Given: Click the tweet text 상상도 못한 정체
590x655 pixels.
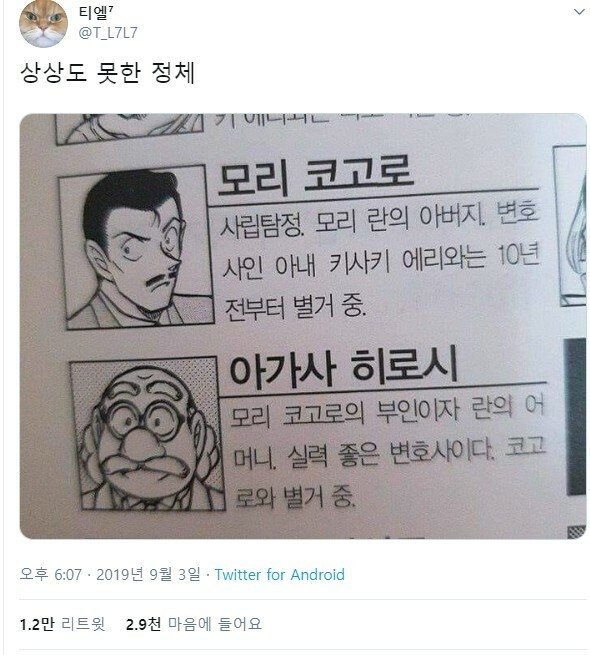Looking at the screenshot, I should tap(107, 73).
